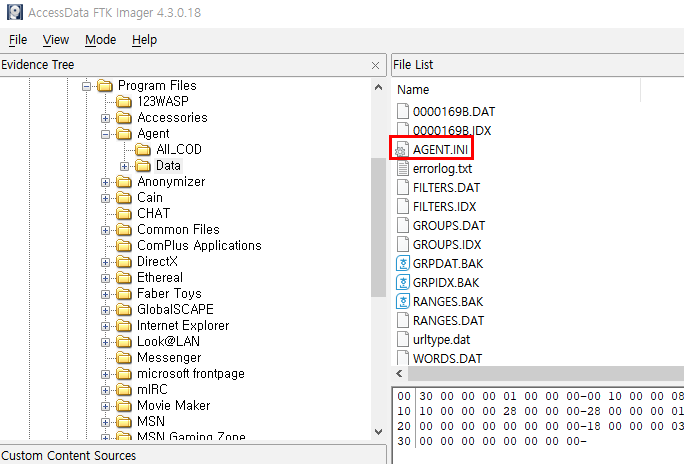Click the Cain folder icon
Viewport: 684px width, 464px height.
124,198
